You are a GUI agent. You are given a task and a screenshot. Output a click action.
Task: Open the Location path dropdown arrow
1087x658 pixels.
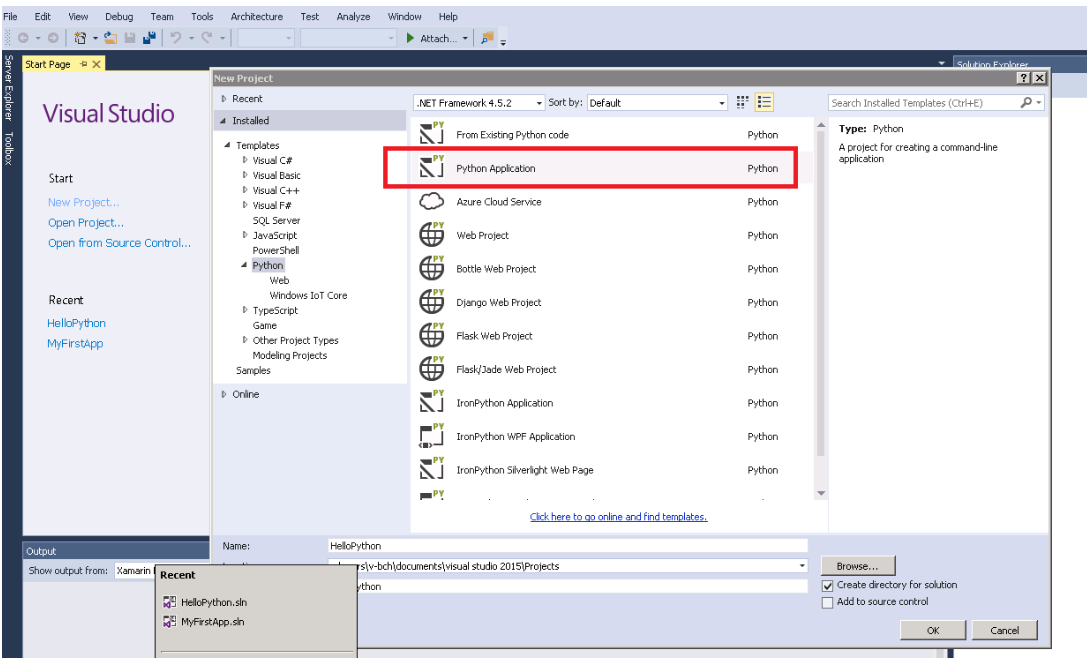(x=801, y=566)
